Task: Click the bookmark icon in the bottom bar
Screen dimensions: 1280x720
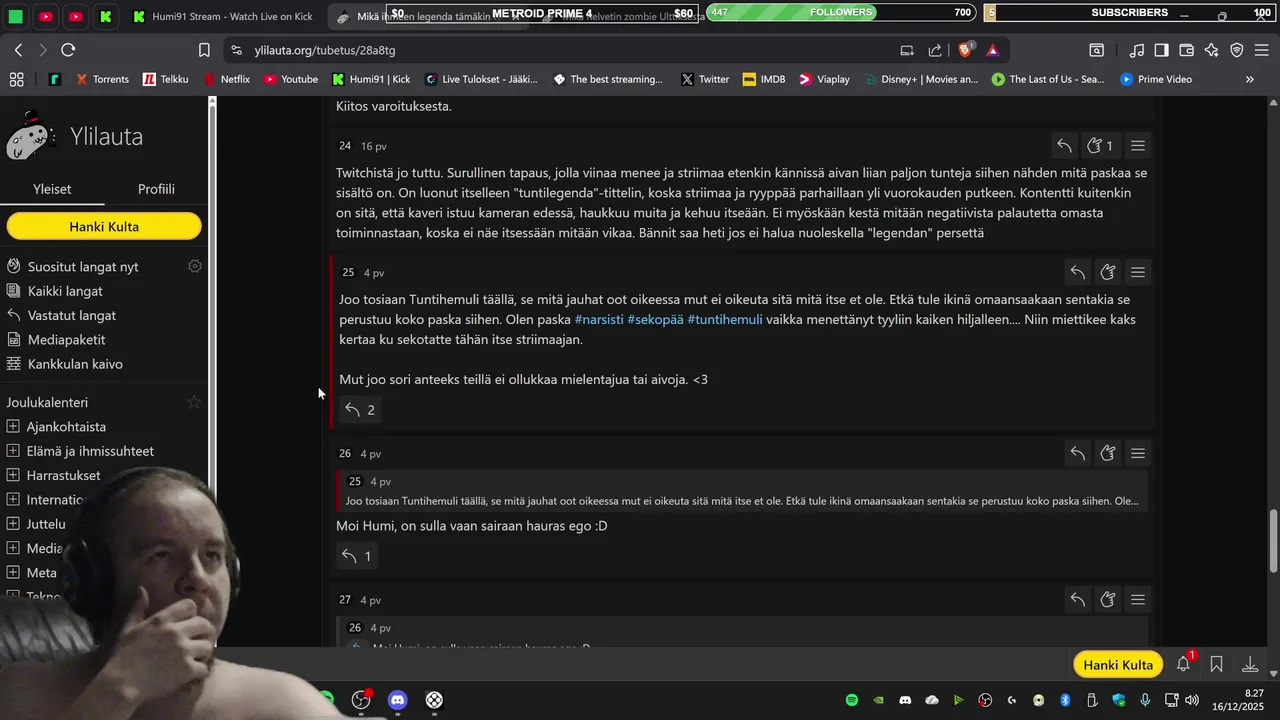Action: click(x=1217, y=664)
